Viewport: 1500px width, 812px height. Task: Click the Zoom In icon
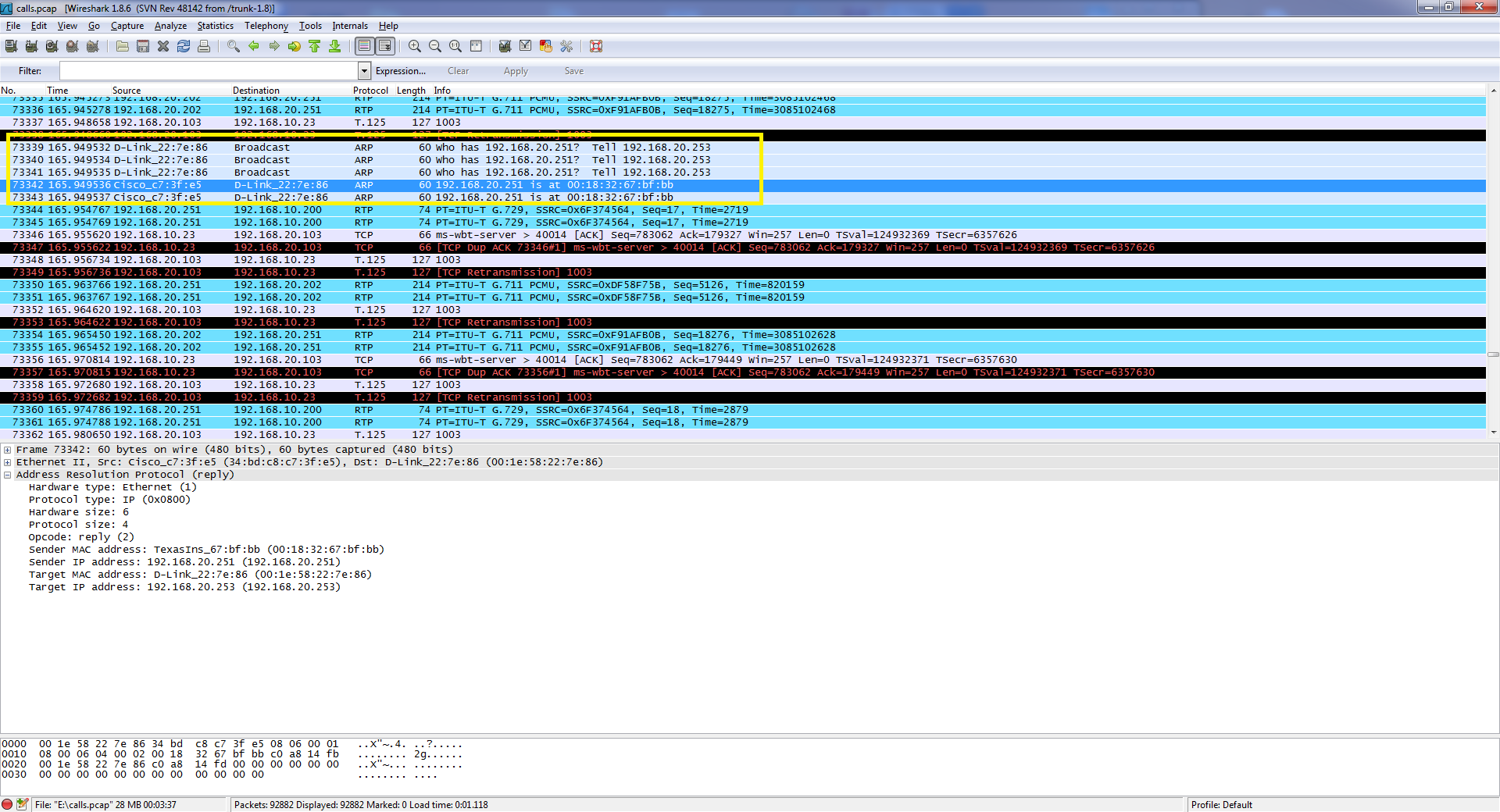[415, 47]
